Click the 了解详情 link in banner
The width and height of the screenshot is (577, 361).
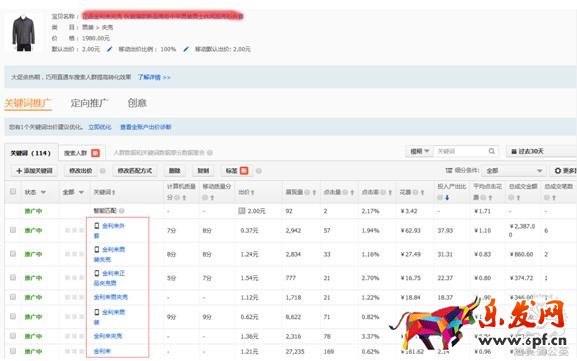(154, 77)
